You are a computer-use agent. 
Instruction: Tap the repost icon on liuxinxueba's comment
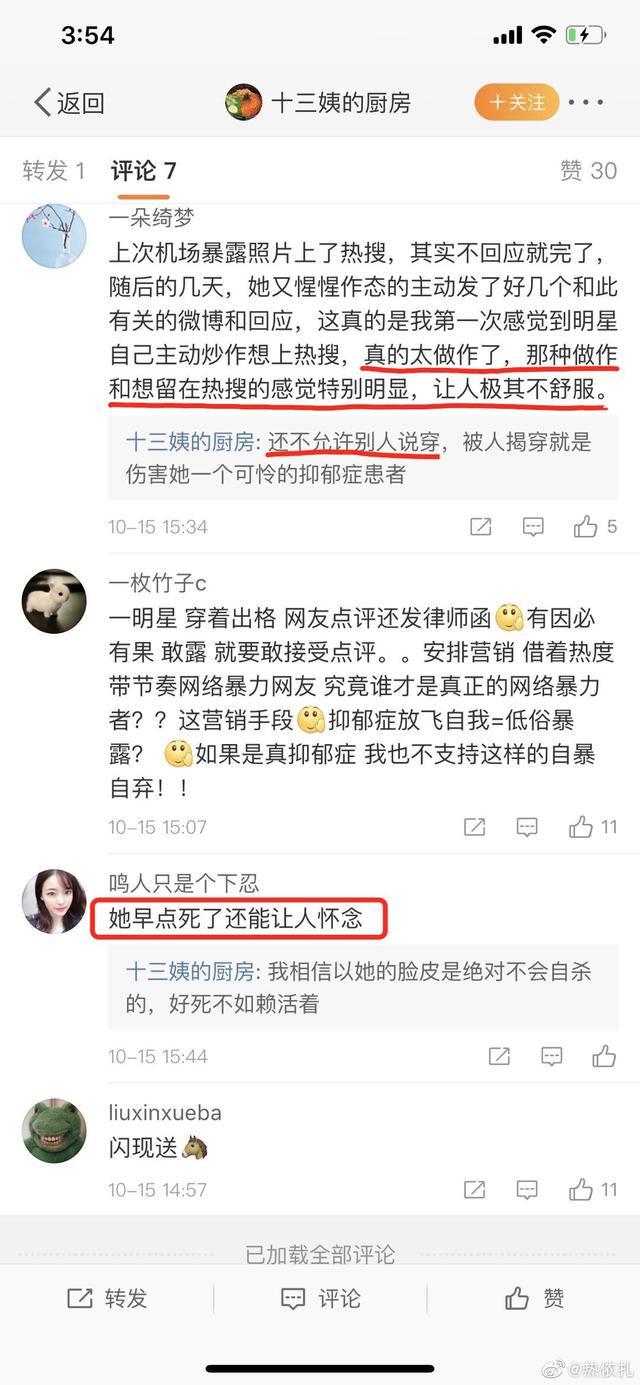click(474, 1190)
